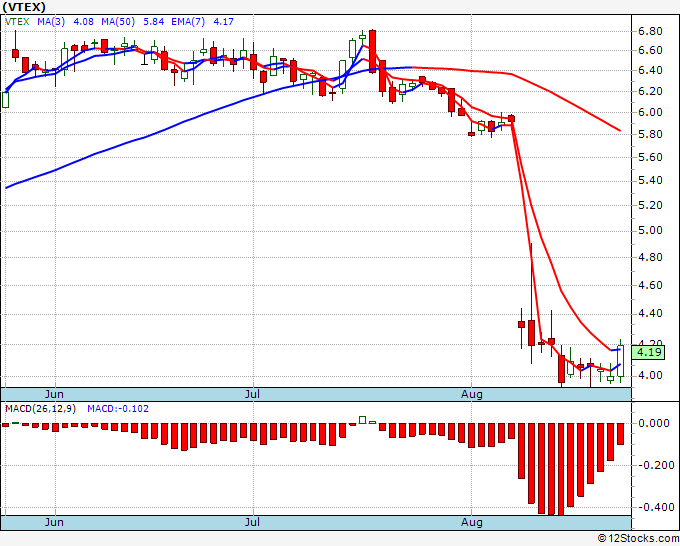Click the MA(3) value 4.08
Viewport: 680px width, 546px height.
click(83, 21)
